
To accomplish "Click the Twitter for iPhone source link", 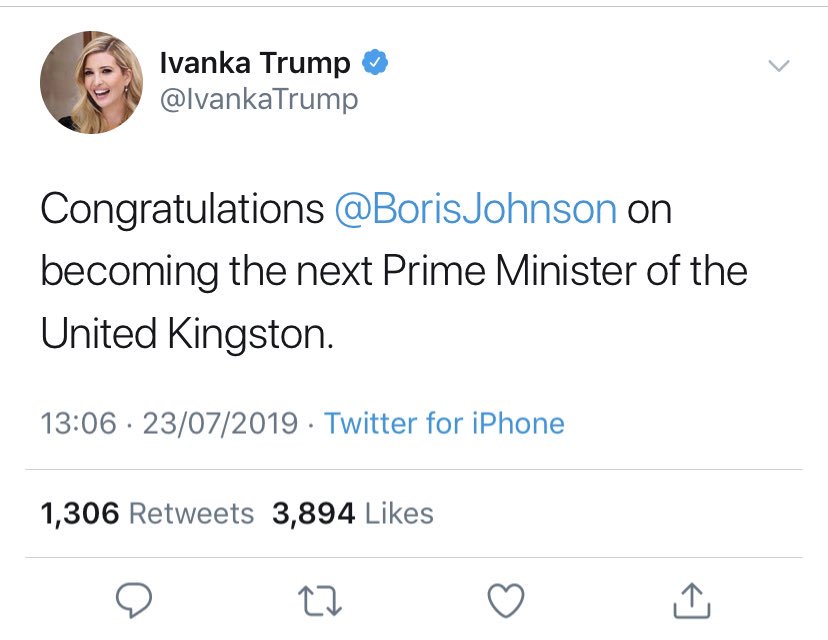I will coord(444,423).
